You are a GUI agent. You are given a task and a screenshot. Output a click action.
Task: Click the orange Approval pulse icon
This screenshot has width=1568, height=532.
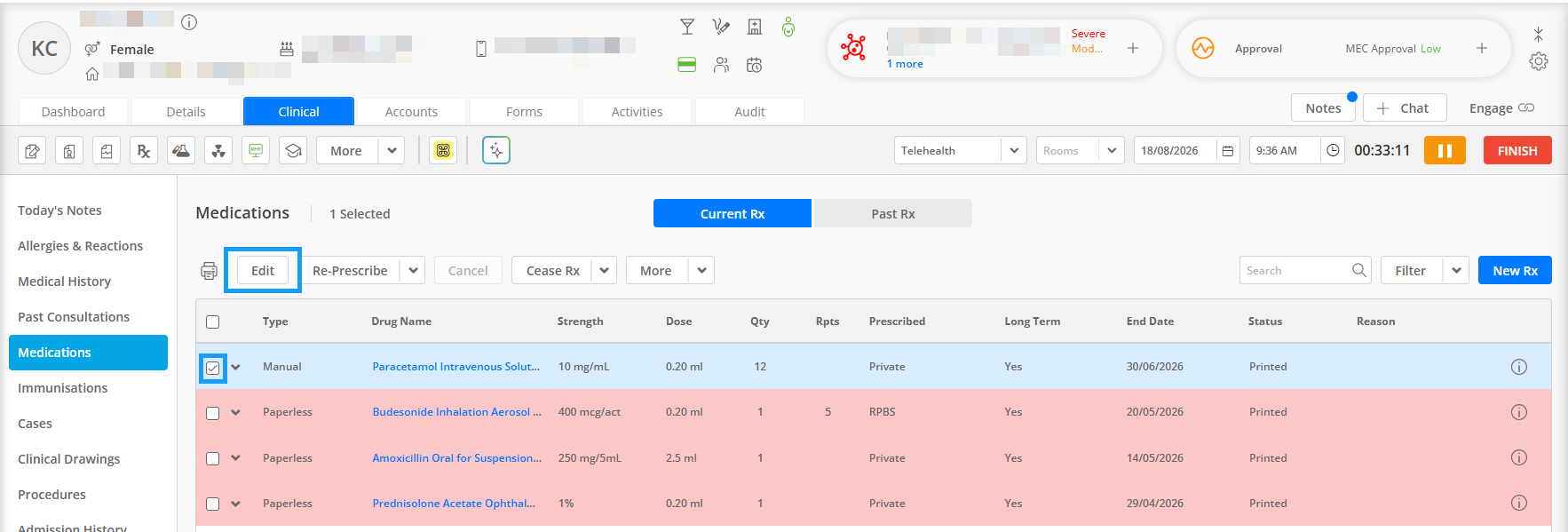1203,48
